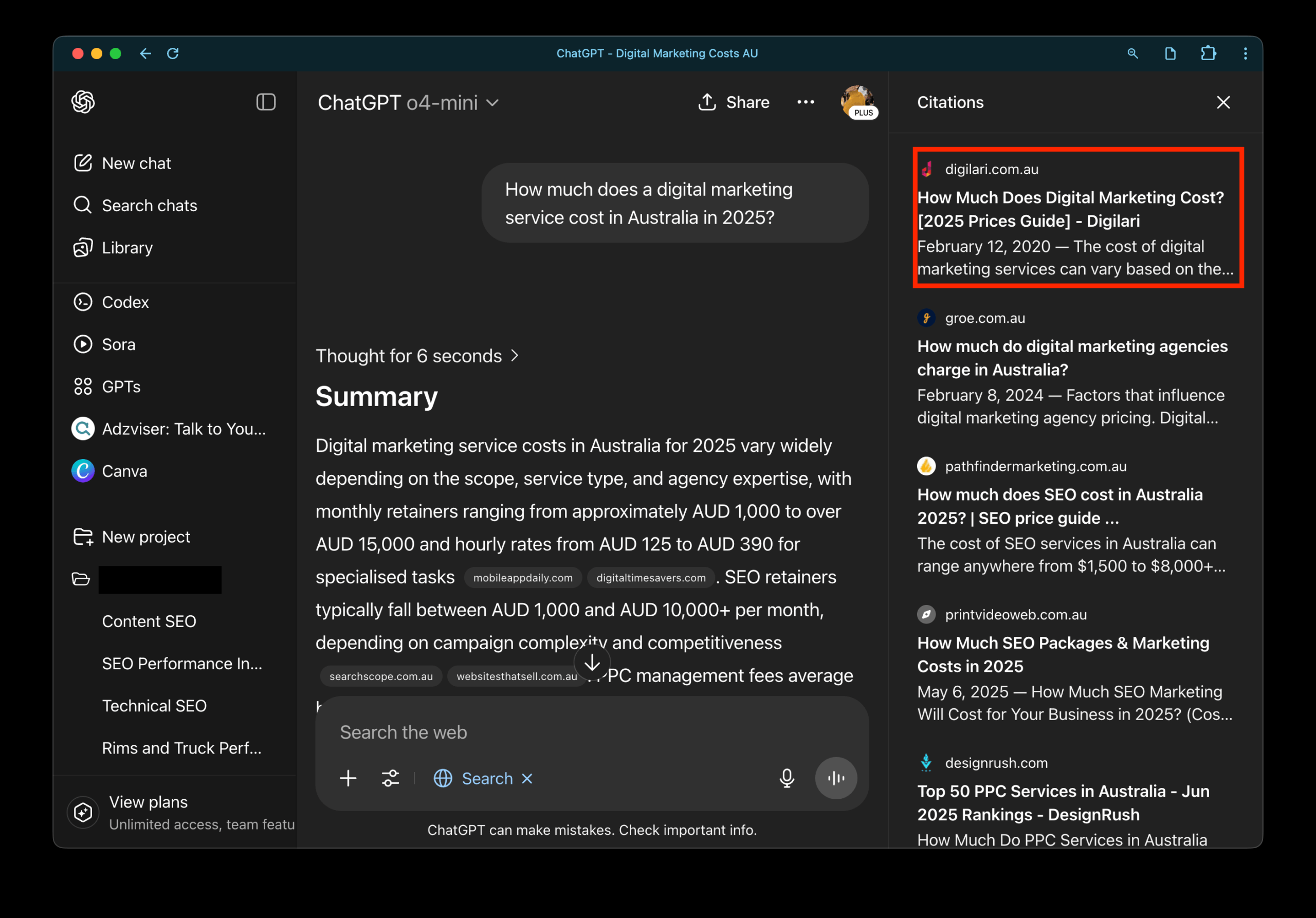
Task: Remove the Search tool with X
Action: (x=527, y=778)
